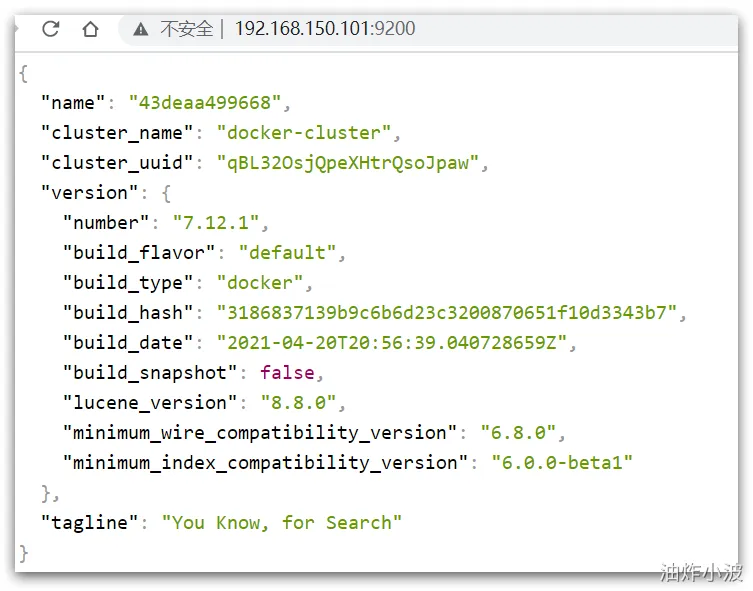Click the "6.0.0-beta1" index compatibility value
The height and width of the screenshot is (591, 753).
[x=562, y=462]
